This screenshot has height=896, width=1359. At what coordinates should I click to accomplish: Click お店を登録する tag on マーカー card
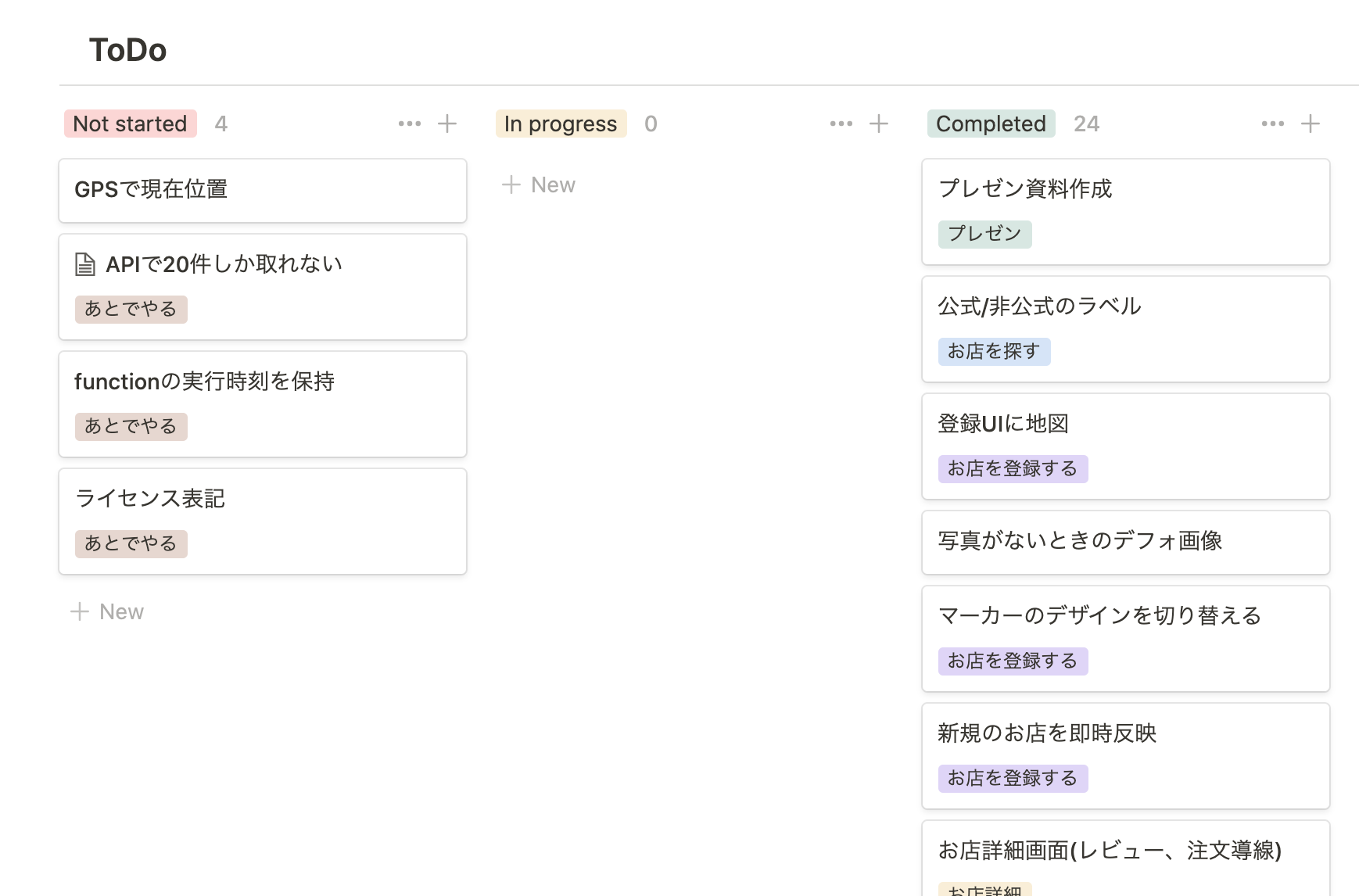[x=1013, y=661]
